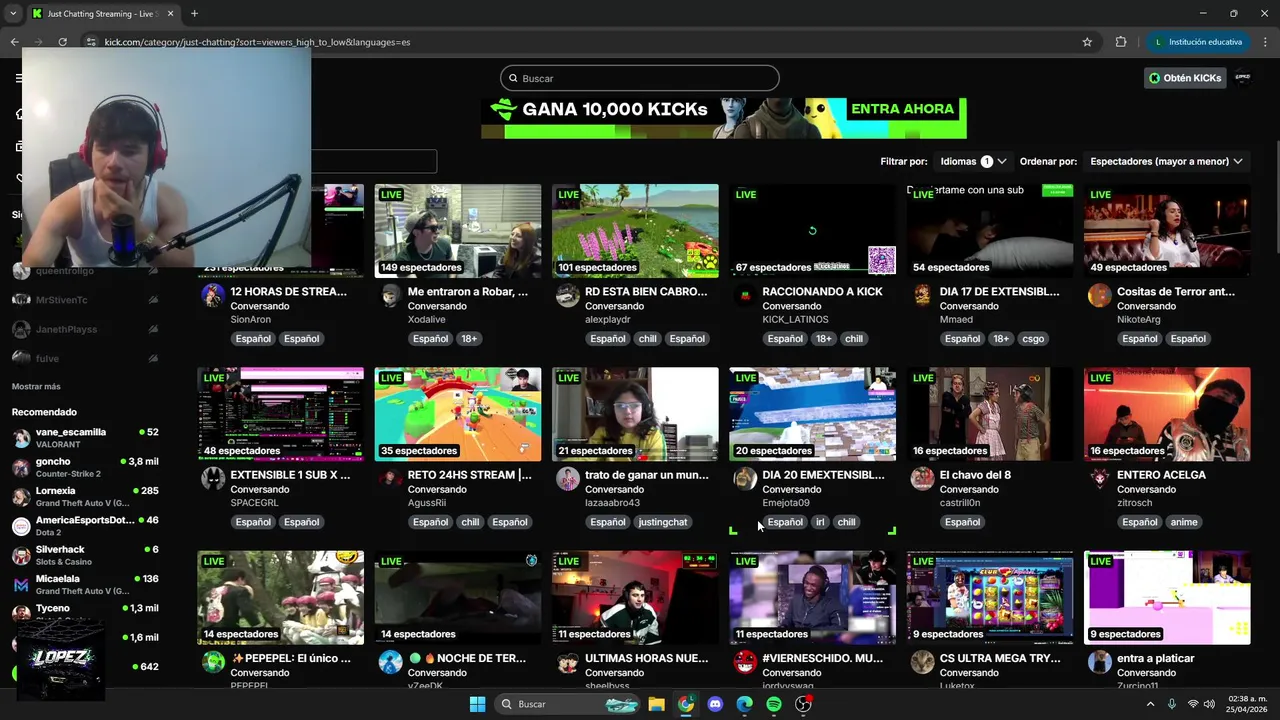Open followed channel MrStivenTc

click(x=85, y=300)
